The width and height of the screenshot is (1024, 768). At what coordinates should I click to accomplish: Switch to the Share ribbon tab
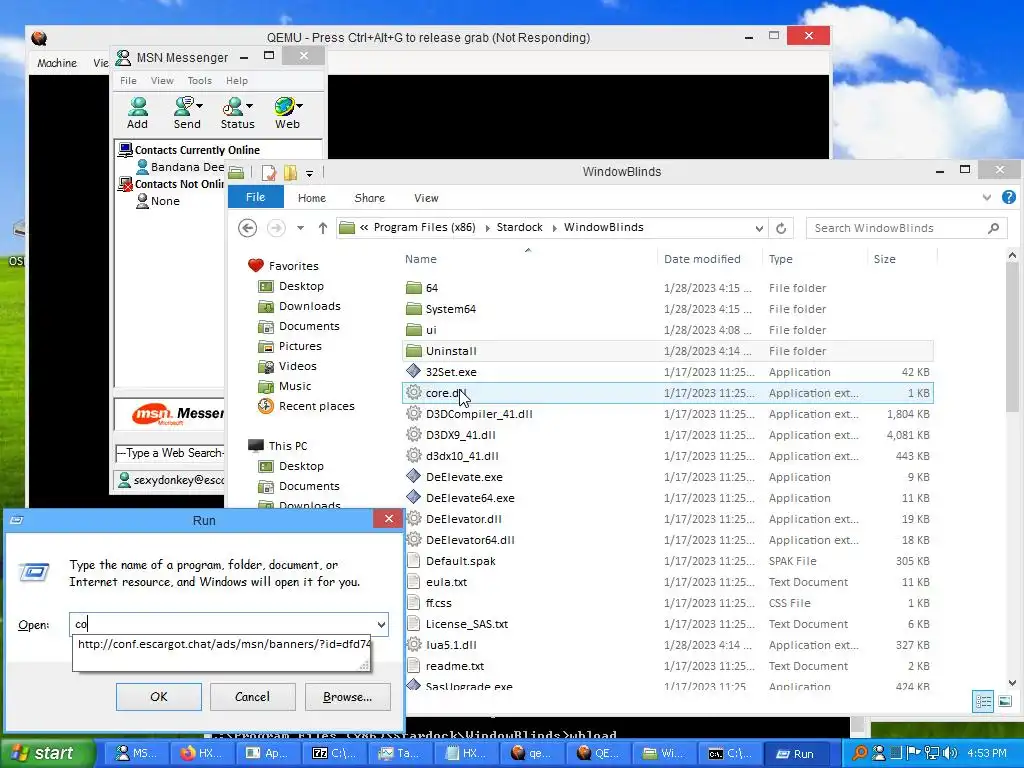point(370,198)
